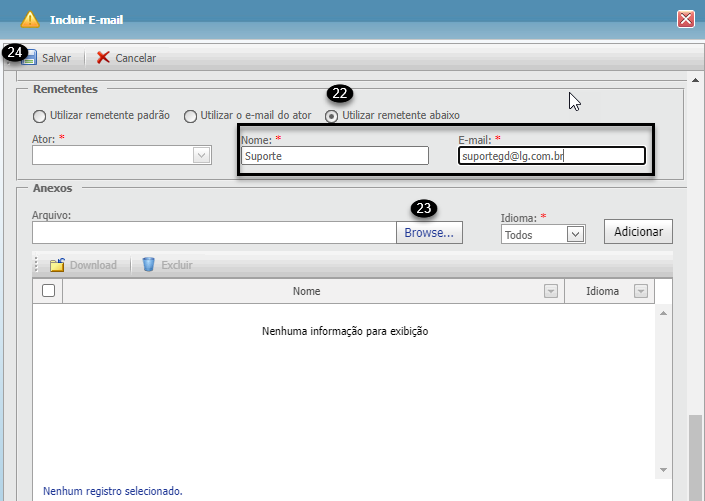705x501 pixels.
Task: Click the Nome field containing Suporte
Action: [335, 156]
